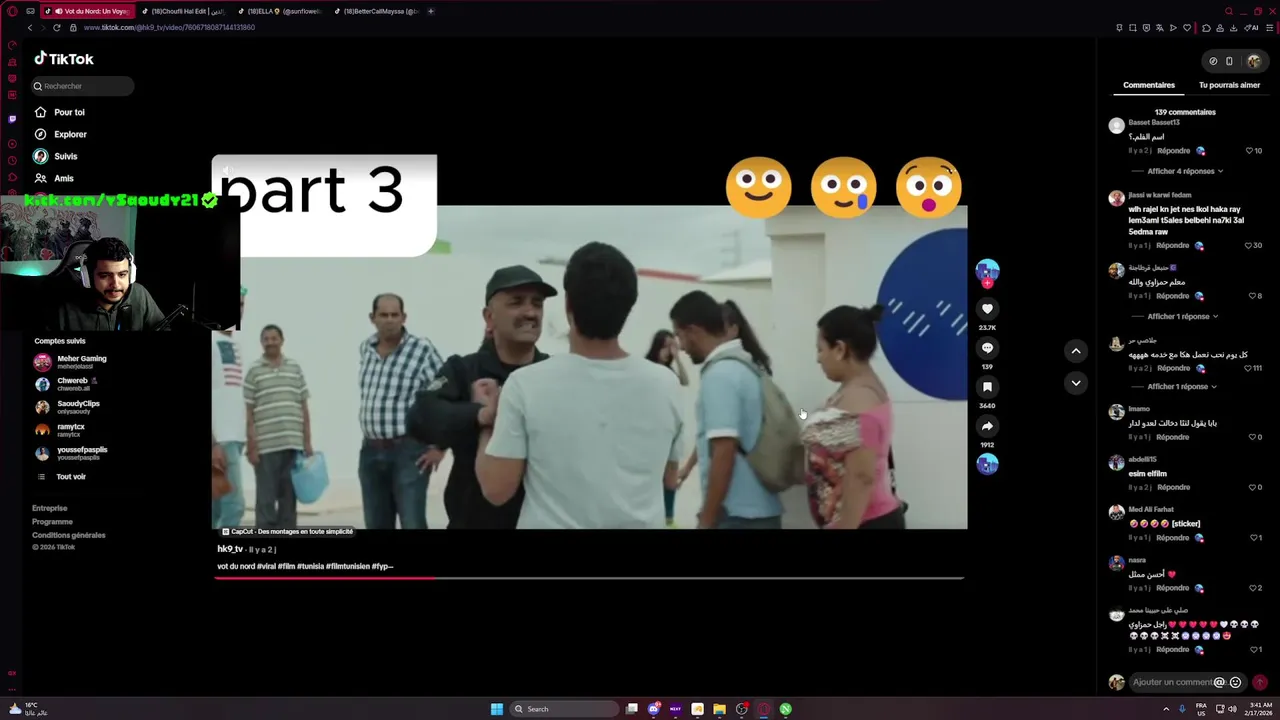This screenshot has width=1280, height=720.
Task: Go to next video with down arrow
Action: 1076,383
